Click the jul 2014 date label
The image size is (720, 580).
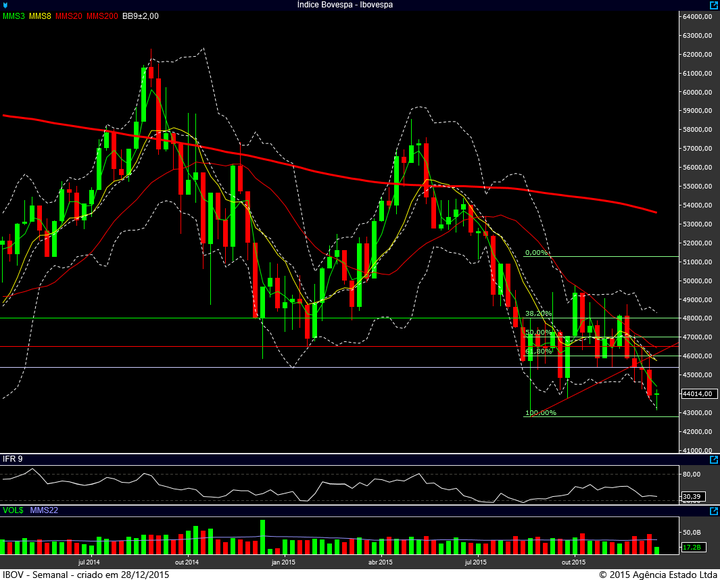coord(89,562)
